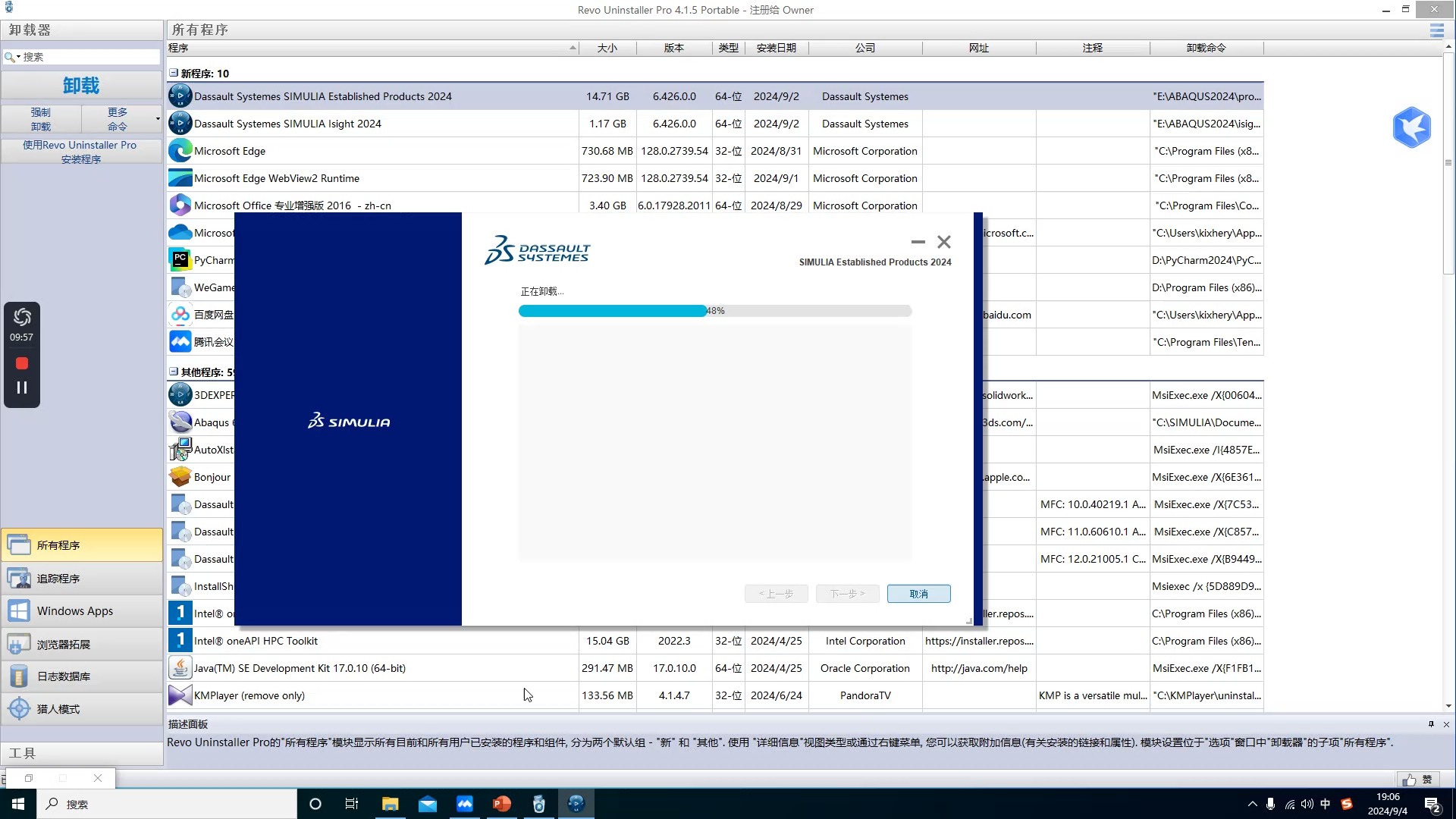Screen dimensions: 1456x819
Task: Pause the screen recording
Action: [x=22, y=388]
